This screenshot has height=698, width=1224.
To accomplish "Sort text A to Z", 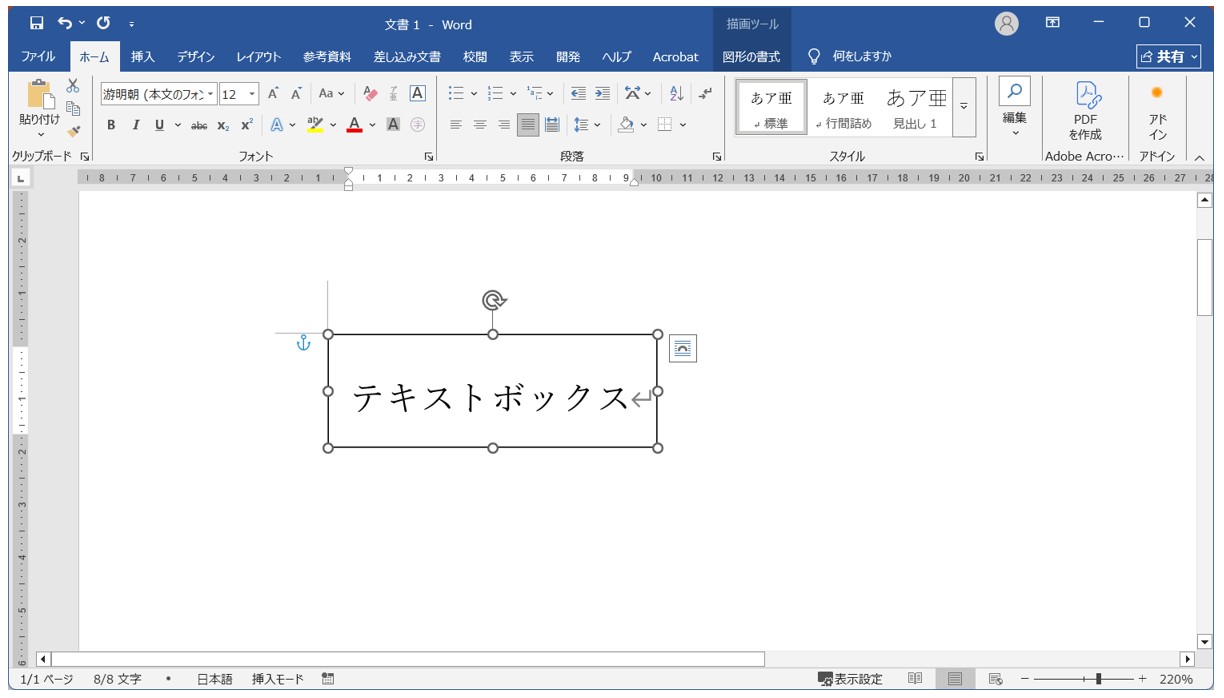I will [x=676, y=94].
